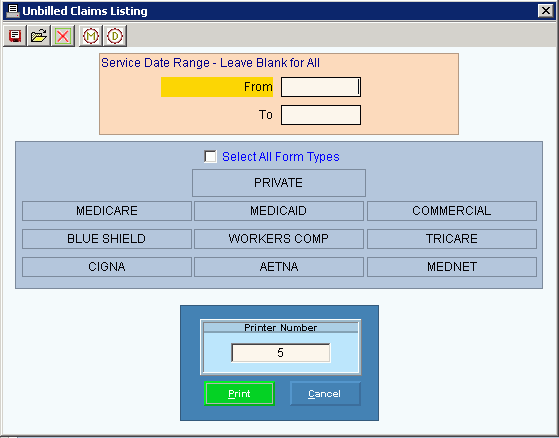Click the red save icon in toolbar
The height and width of the screenshot is (438, 559).
point(15,36)
